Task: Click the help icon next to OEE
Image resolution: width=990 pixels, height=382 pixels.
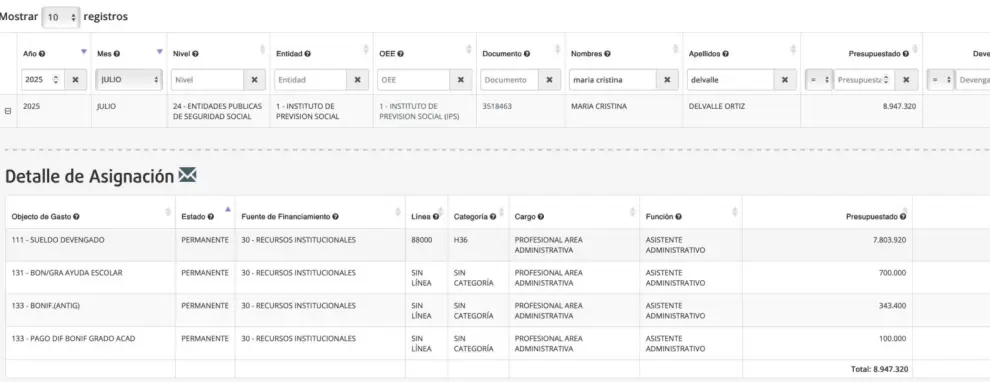Action: 401,54
